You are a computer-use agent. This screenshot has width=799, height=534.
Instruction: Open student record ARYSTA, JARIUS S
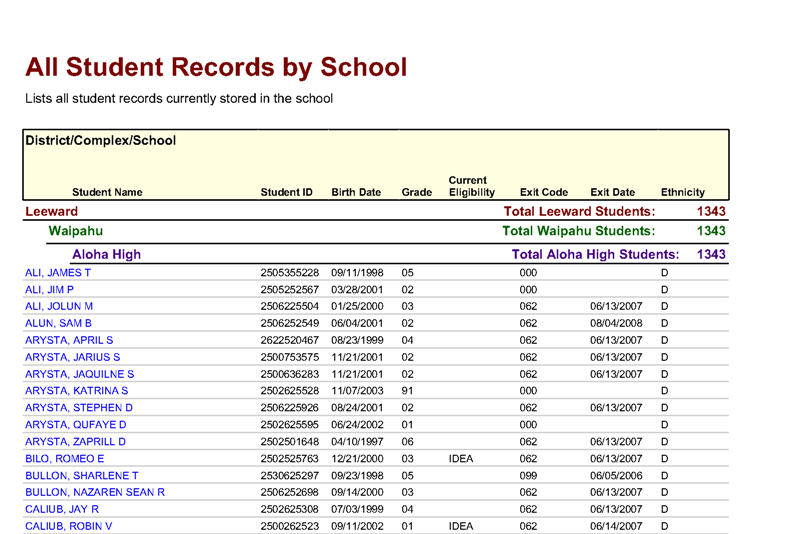pos(72,357)
